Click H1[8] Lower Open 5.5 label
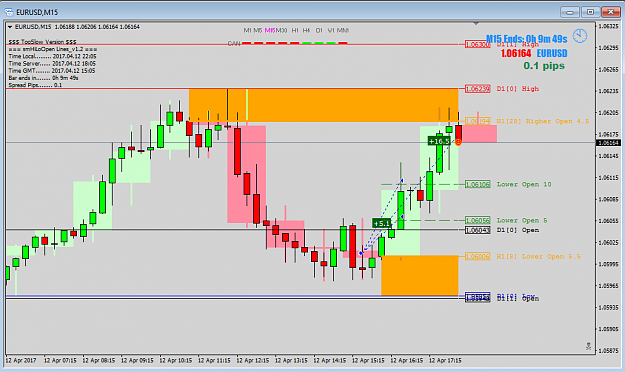The image size is (625, 372). coord(539,256)
